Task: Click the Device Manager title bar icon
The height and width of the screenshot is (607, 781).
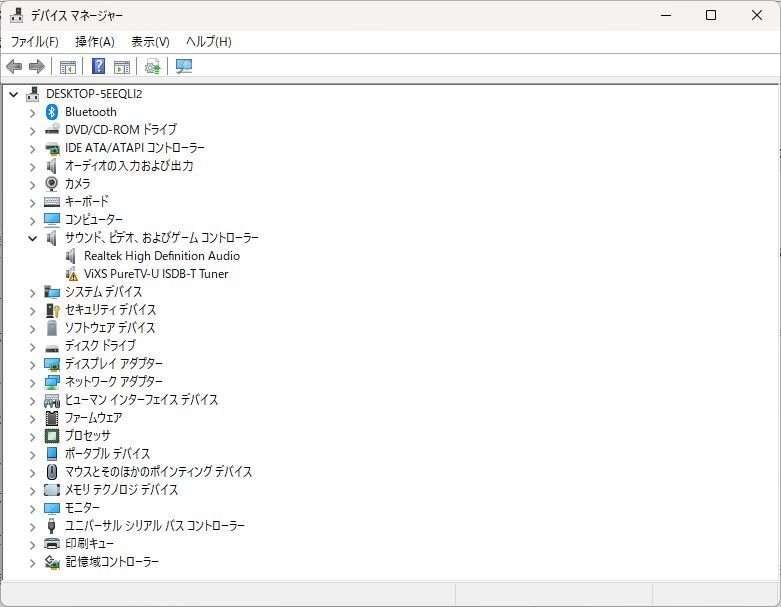Action: point(16,15)
